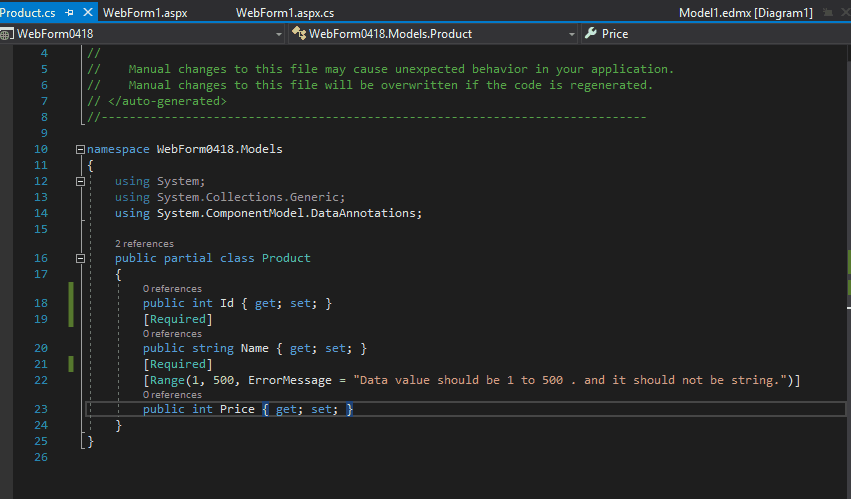
Task: Open '0 references' above the Price property
Action: (172, 395)
